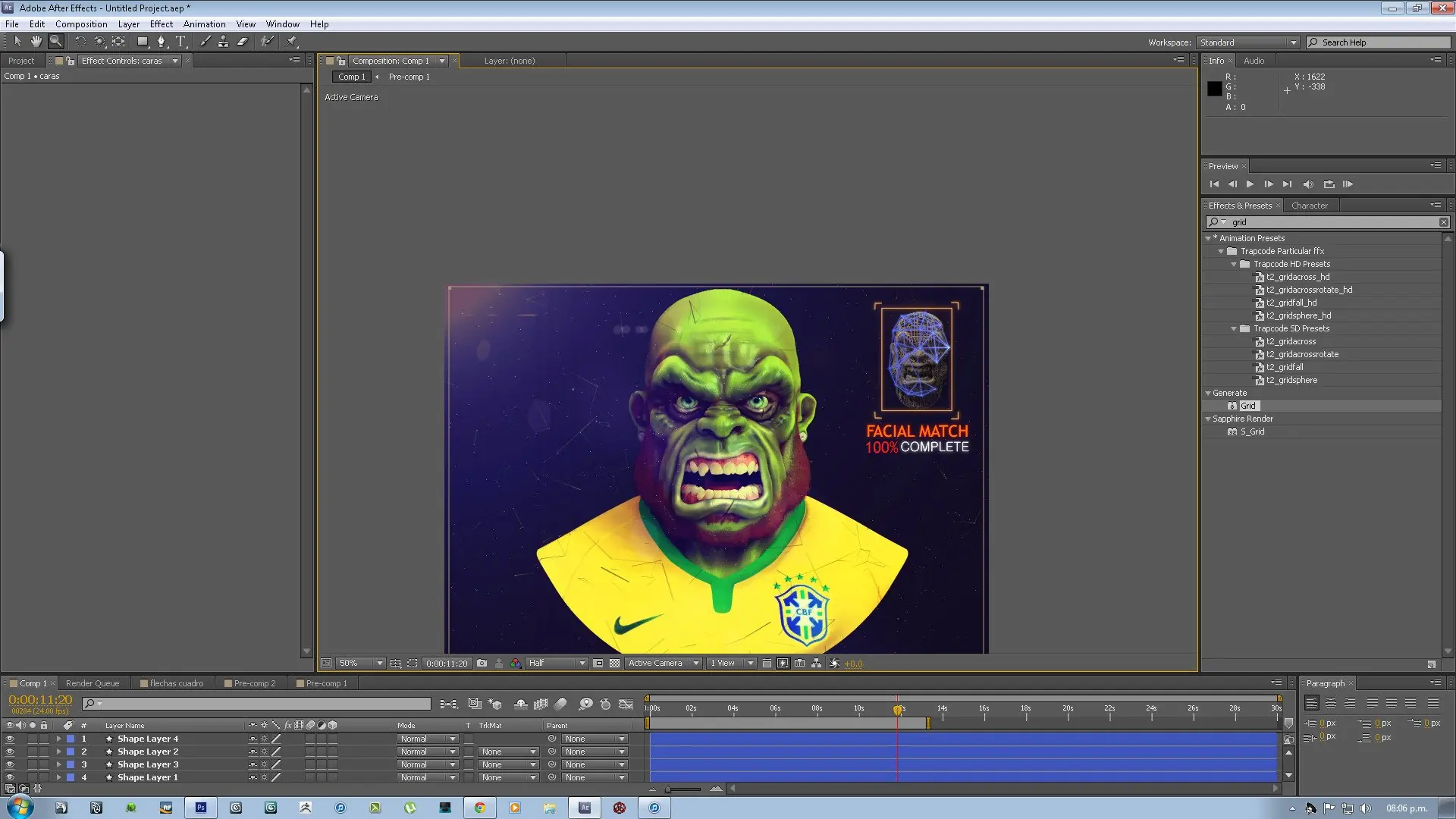Toggle transparency grid checkerboard icon
The height and width of the screenshot is (819, 1456).
(x=614, y=664)
